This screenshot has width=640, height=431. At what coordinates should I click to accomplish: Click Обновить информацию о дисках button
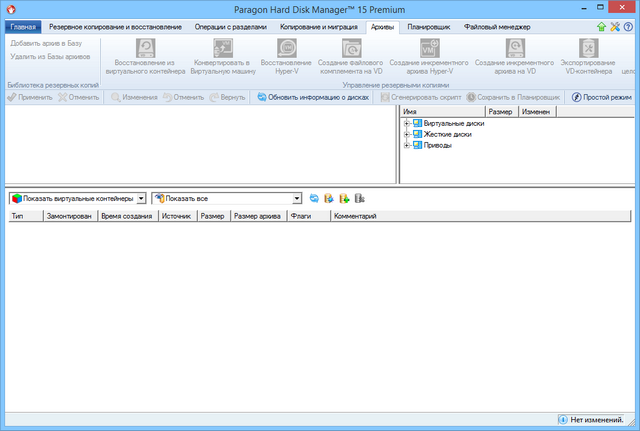313,97
